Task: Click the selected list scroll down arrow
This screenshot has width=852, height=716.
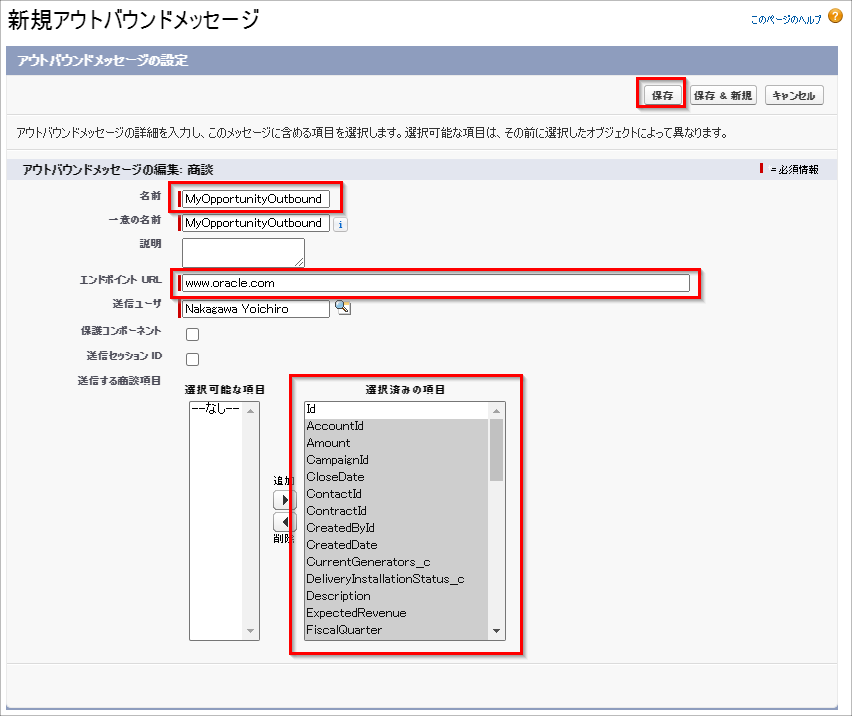Action: pyautogui.click(x=496, y=631)
